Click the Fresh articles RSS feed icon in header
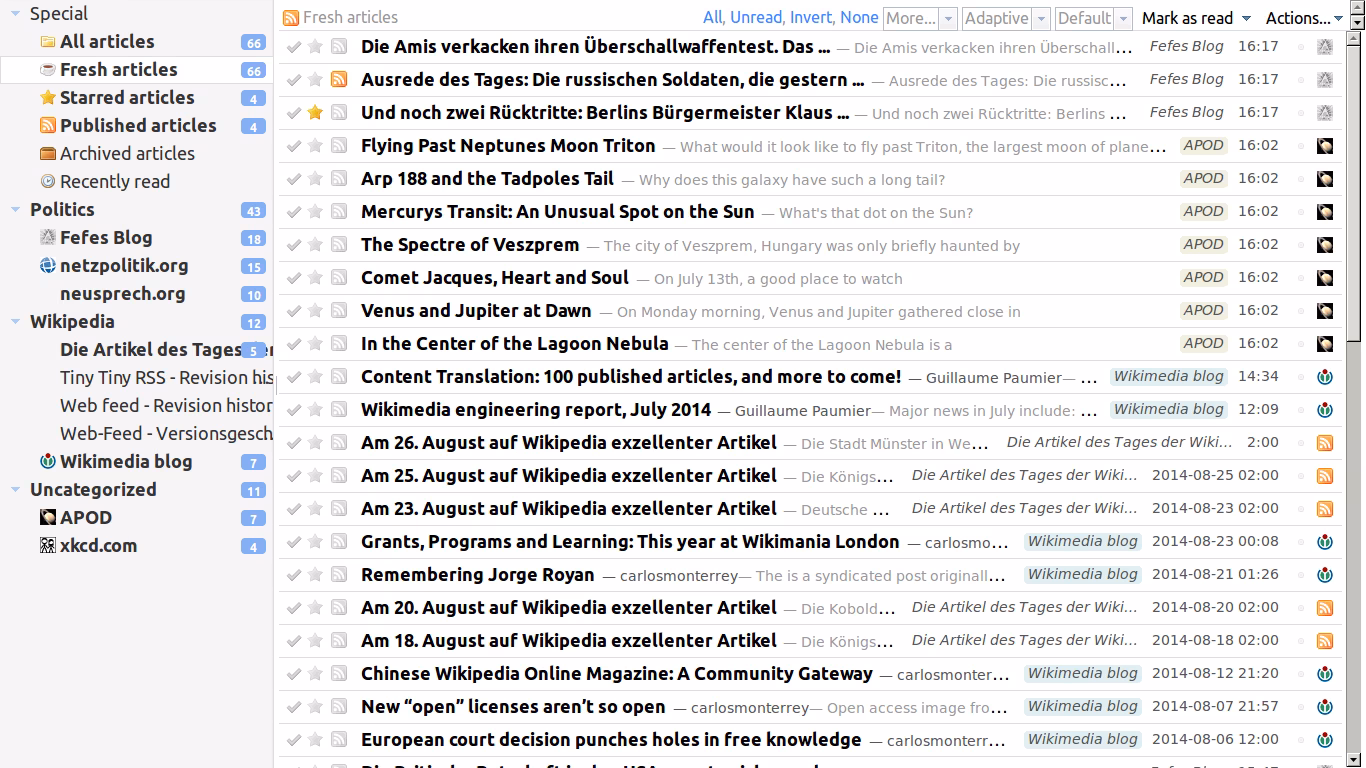 click(x=291, y=18)
